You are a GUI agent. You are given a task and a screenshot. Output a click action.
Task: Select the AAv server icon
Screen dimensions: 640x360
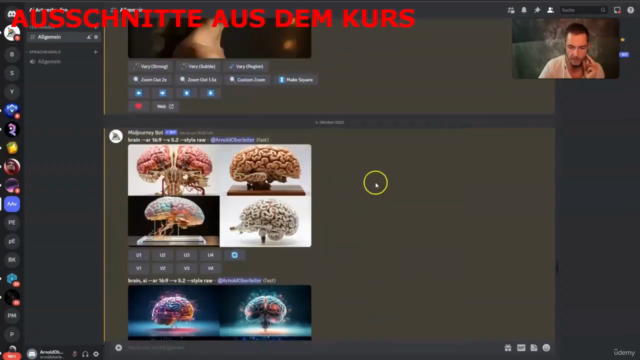12,204
